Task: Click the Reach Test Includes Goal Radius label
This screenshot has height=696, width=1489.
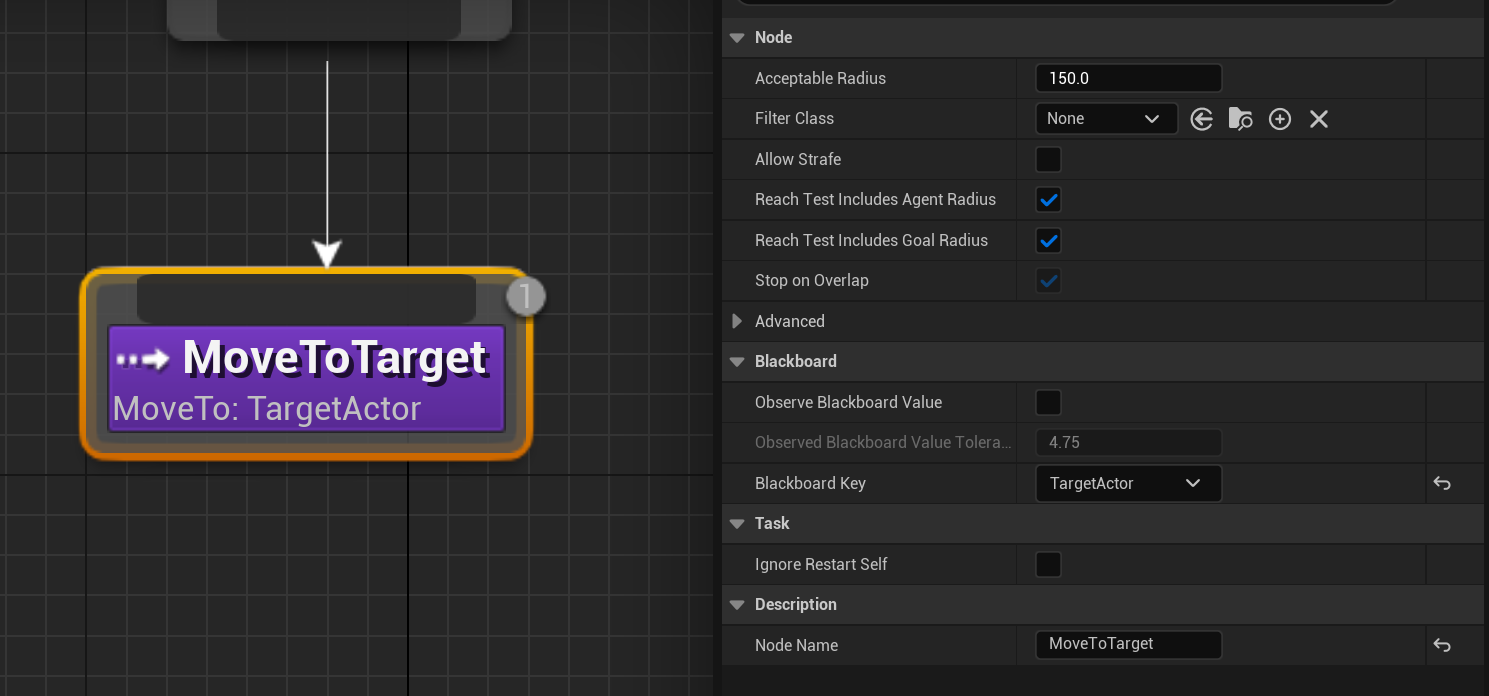Action: click(871, 240)
